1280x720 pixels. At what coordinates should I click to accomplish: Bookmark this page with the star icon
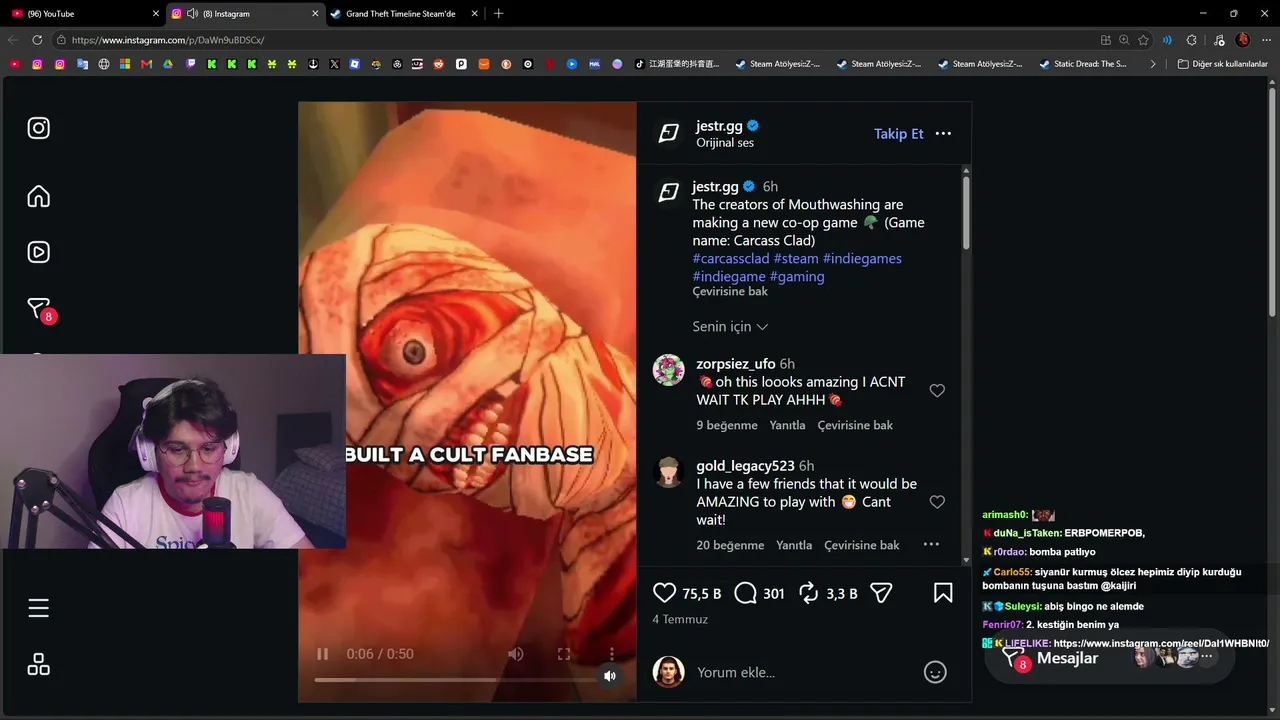coord(1143,40)
